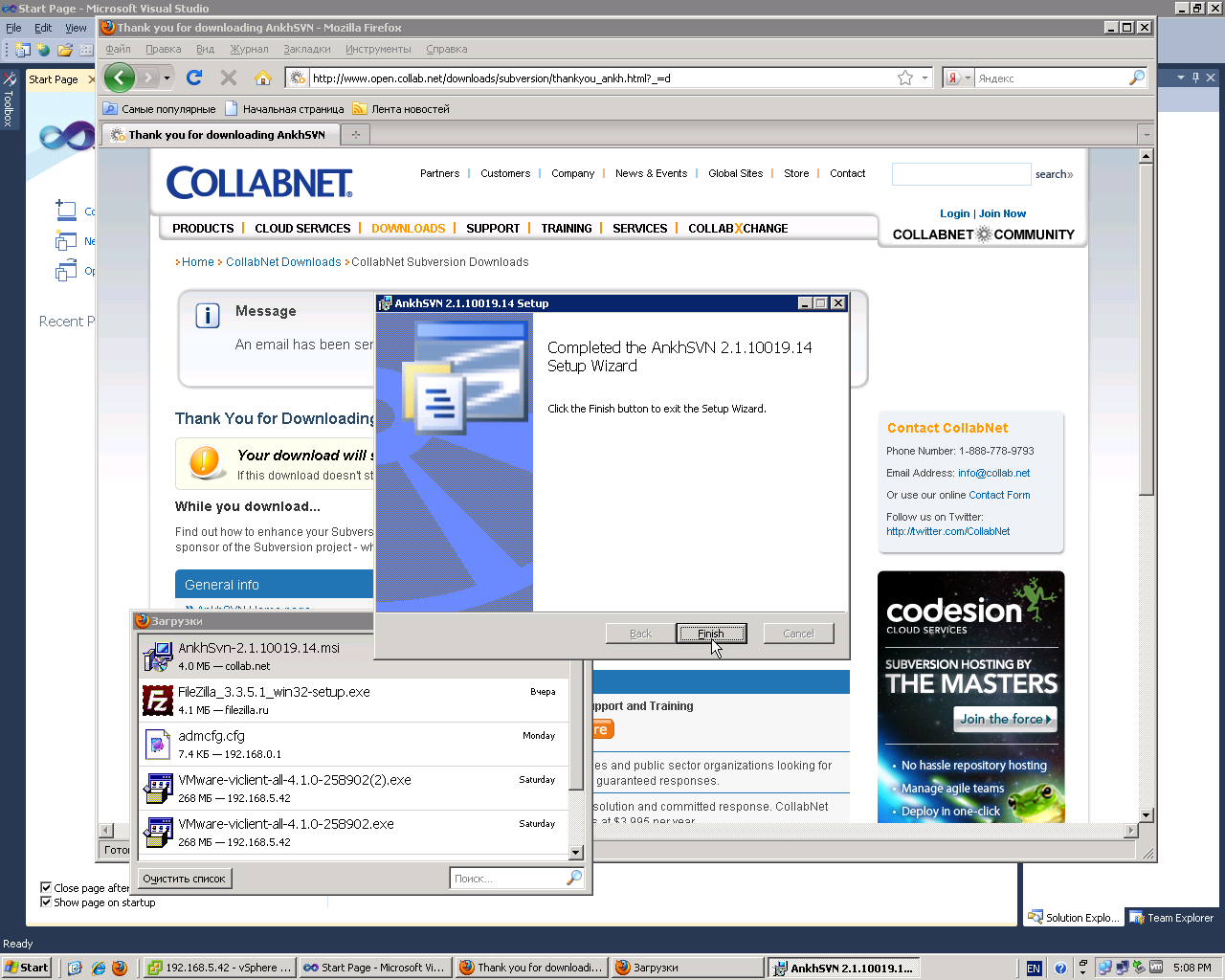Click the Очистить список button in downloads
The image size is (1225, 980).
184,878
